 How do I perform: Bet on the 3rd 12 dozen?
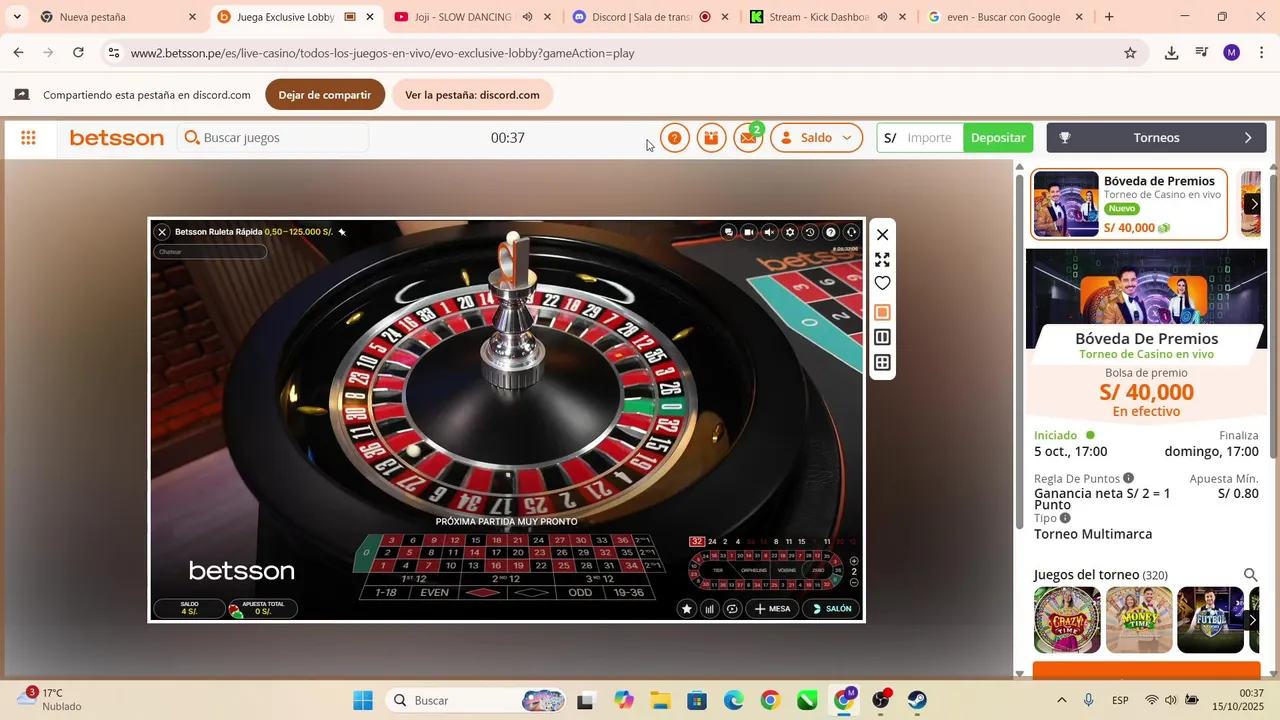point(600,579)
